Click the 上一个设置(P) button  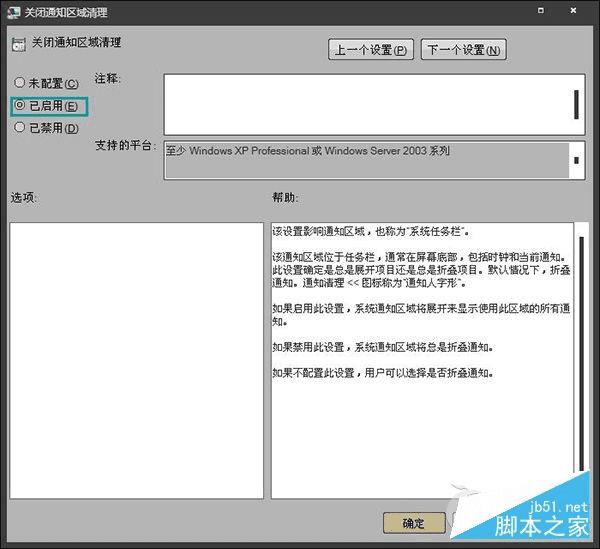(x=370, y=49)
